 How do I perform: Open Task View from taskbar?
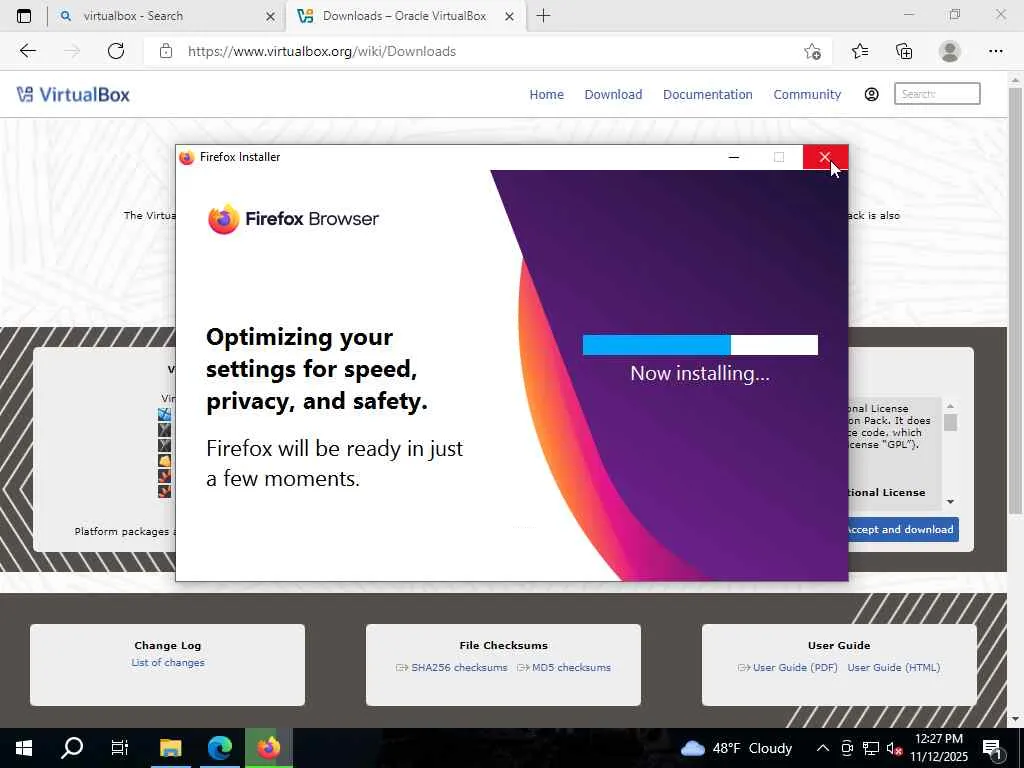pos(120,748)
